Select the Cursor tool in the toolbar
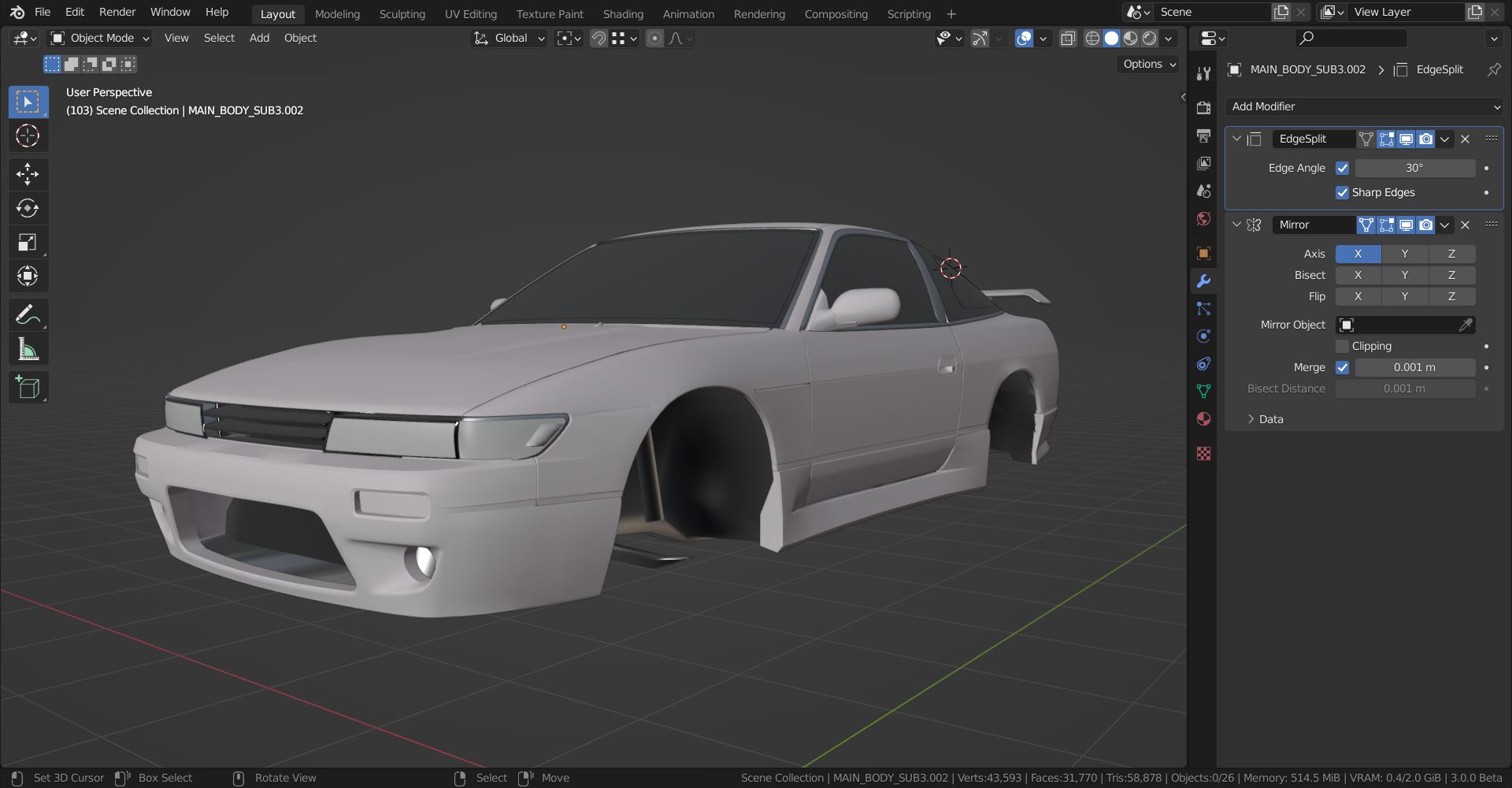 [28, 136]
